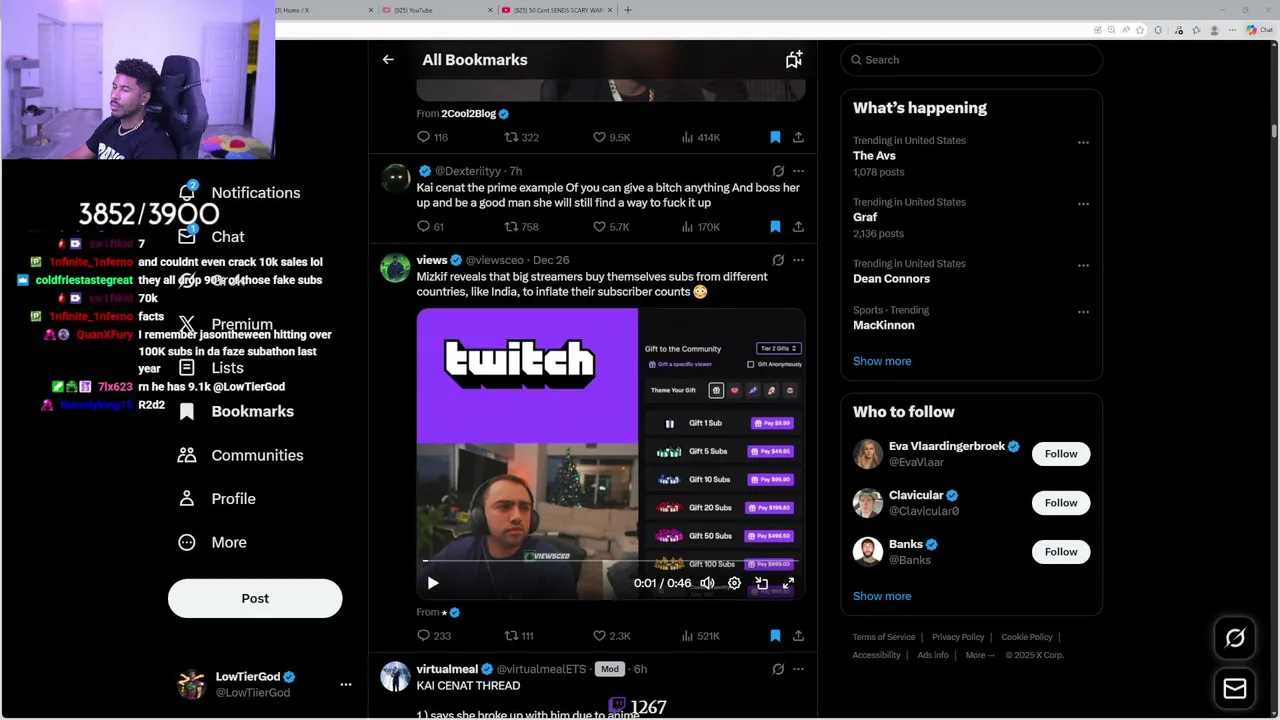Reply to the 2Cool2Blog post showing 116 replies

[x=423, y=137]
